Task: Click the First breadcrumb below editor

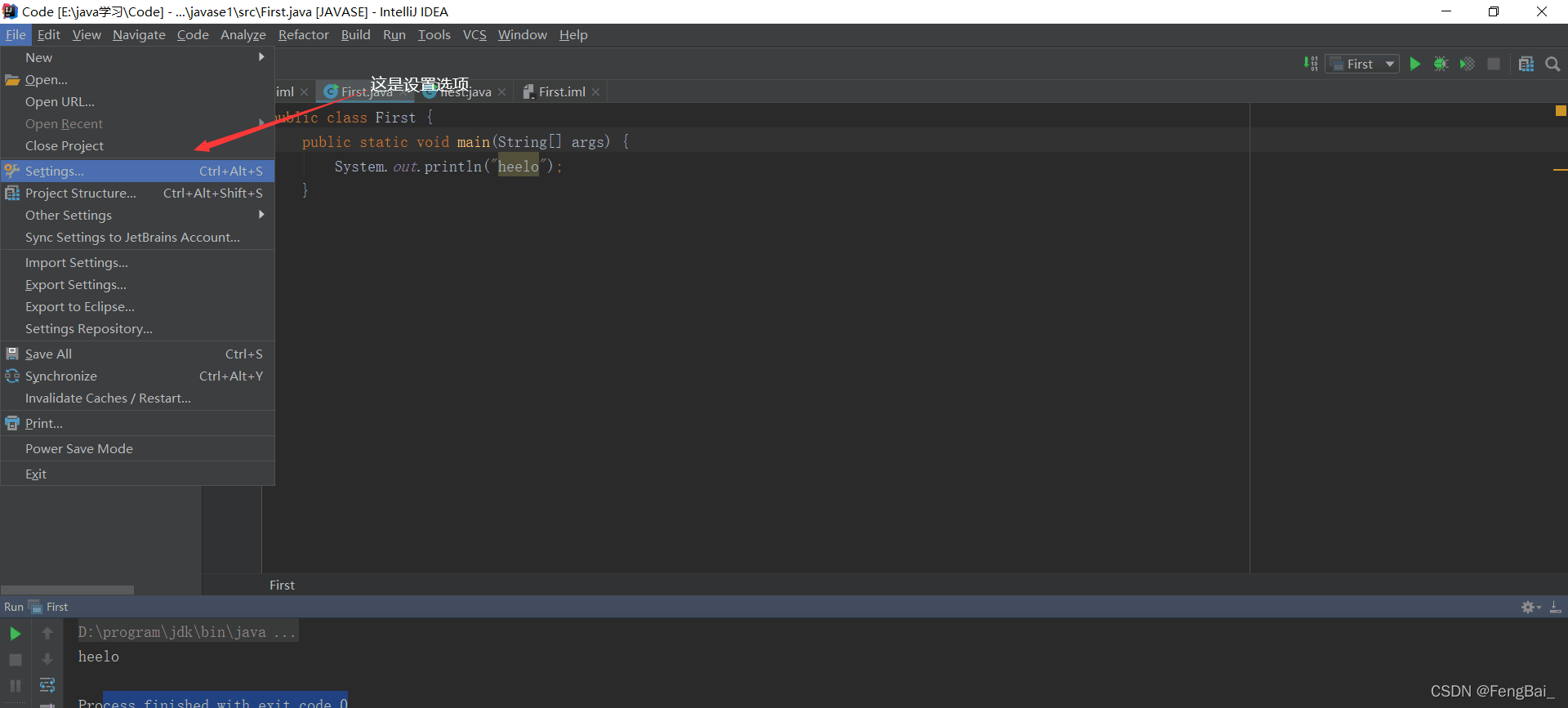Action: (283, 585)
